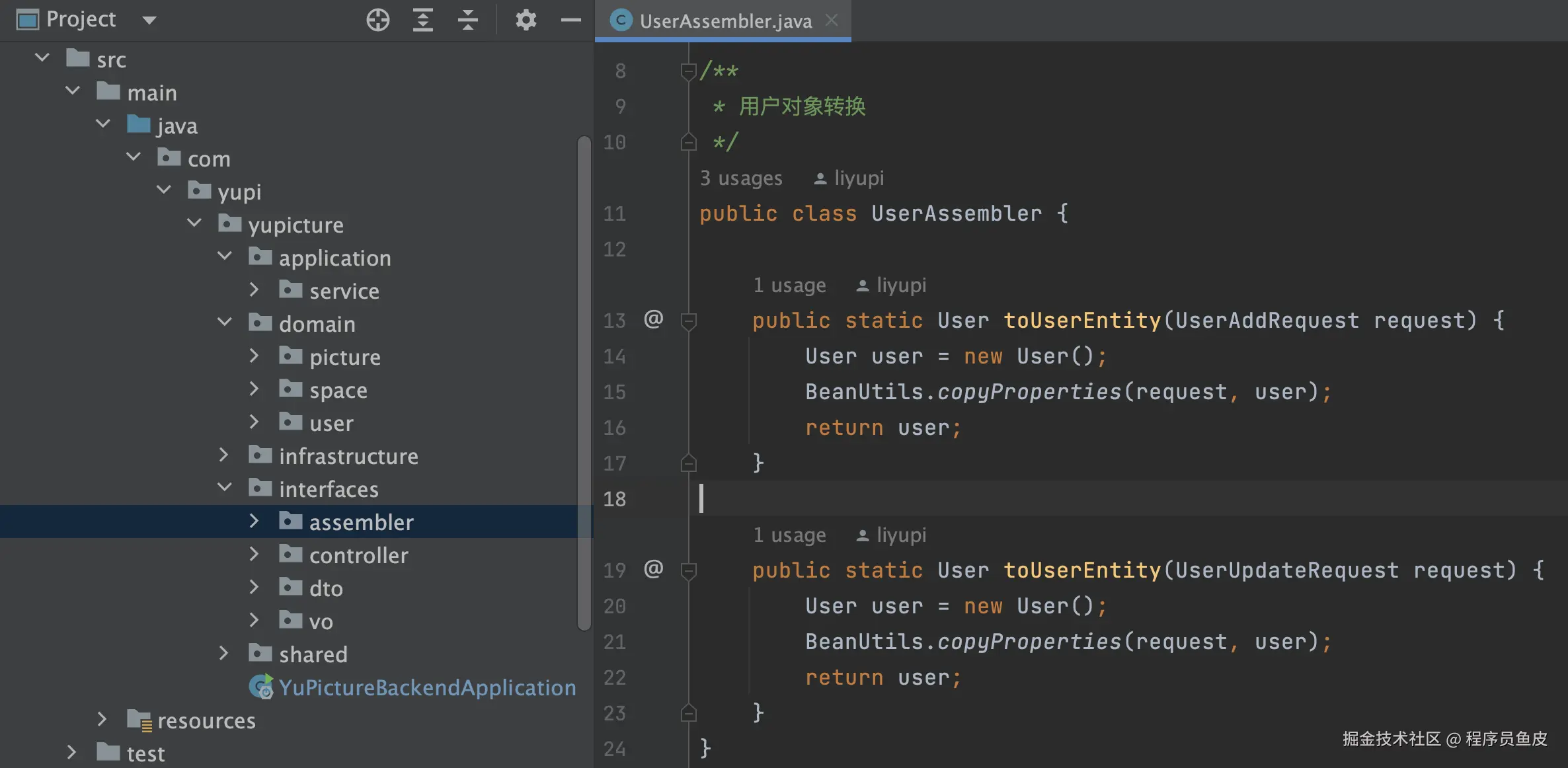Expand the assembler package folder
Screen dimensions: 1568x768
coord(254,521)
